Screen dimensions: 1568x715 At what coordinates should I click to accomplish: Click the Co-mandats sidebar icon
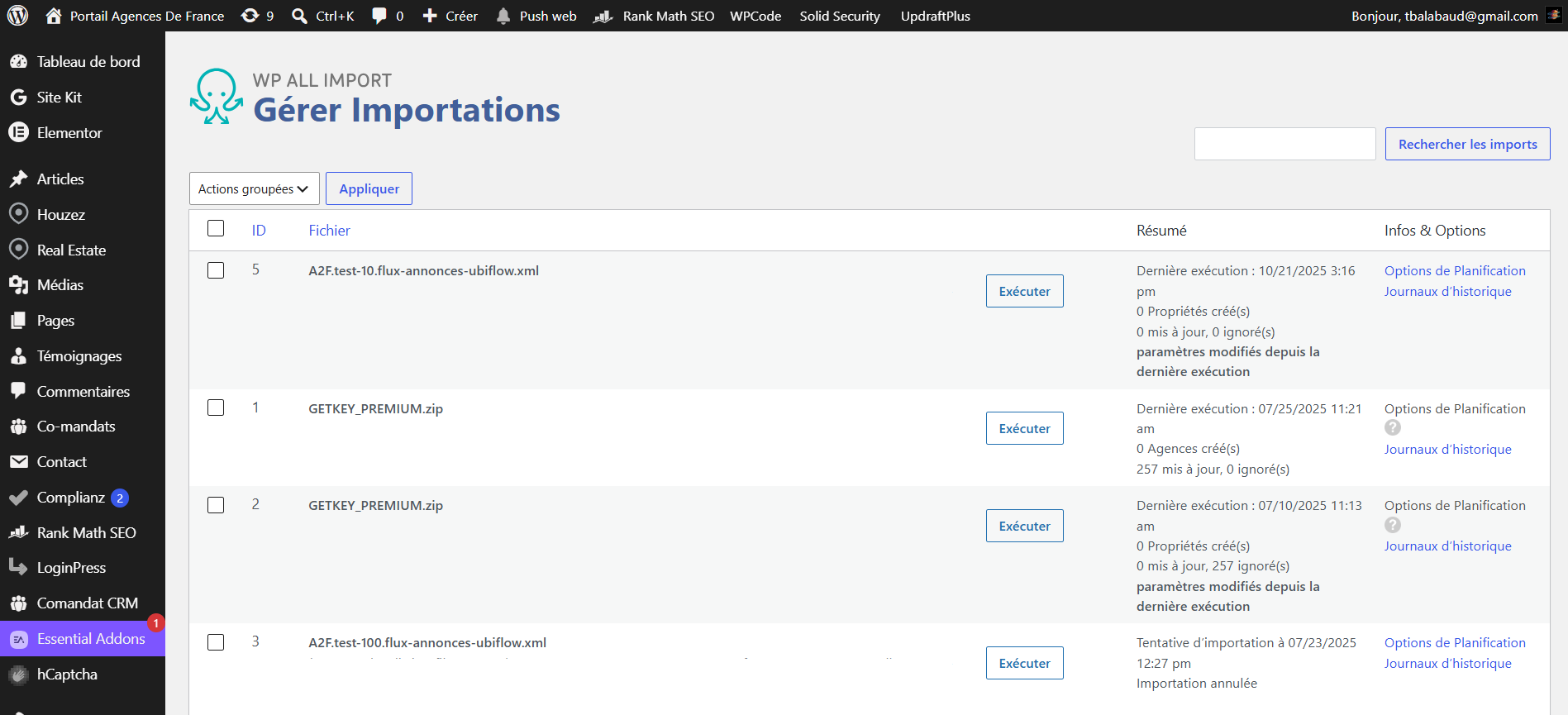pyautogui.click(x=18, y=427)
